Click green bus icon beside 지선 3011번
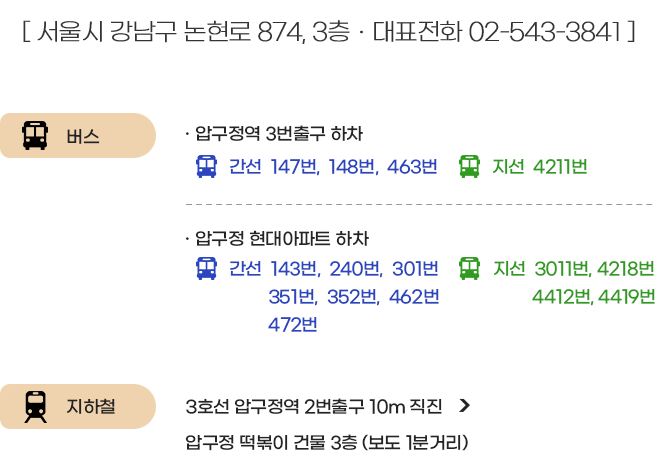 click(469, 269)
